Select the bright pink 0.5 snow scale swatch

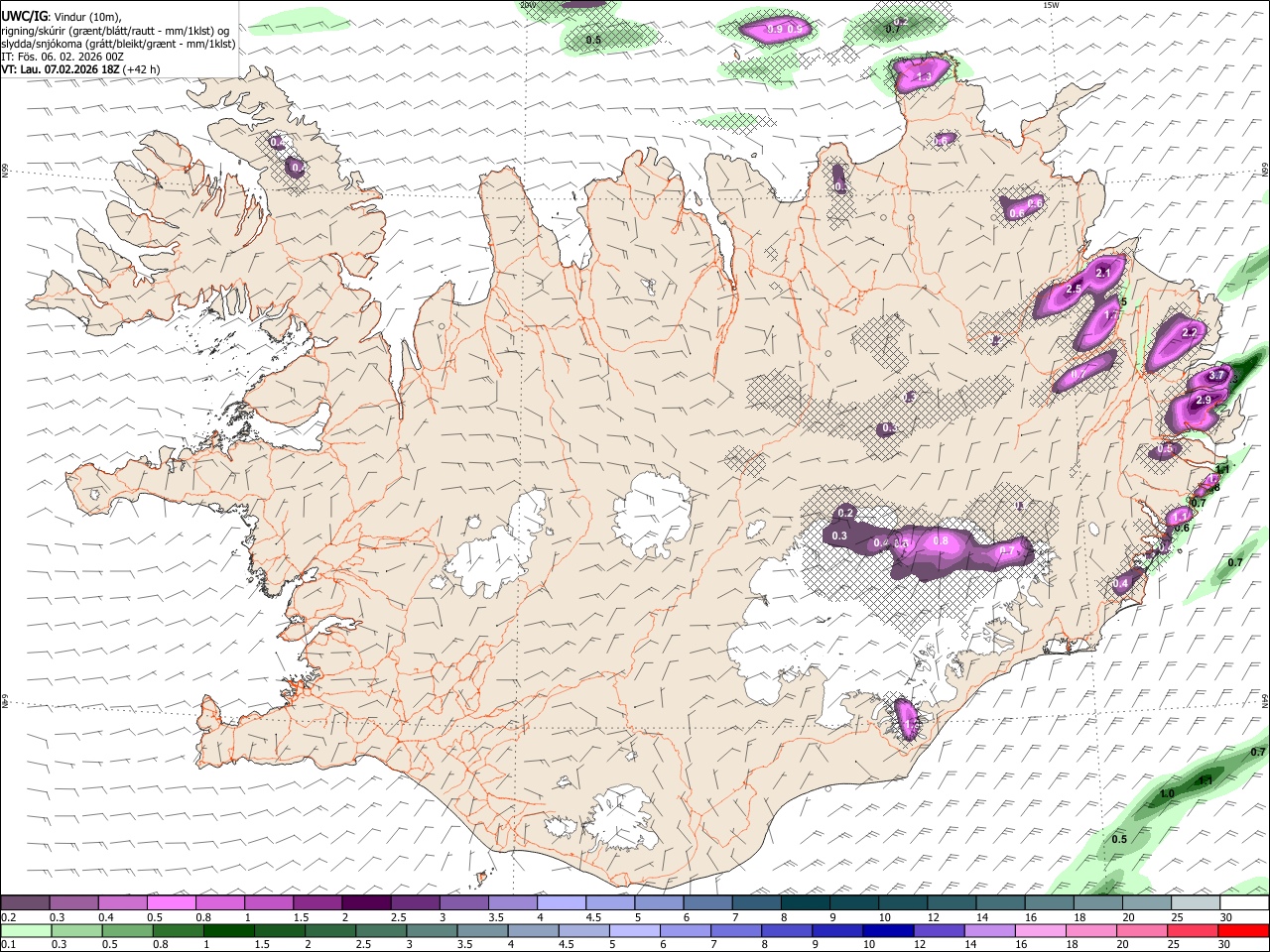pyautogui.click(x=172, y=902)
